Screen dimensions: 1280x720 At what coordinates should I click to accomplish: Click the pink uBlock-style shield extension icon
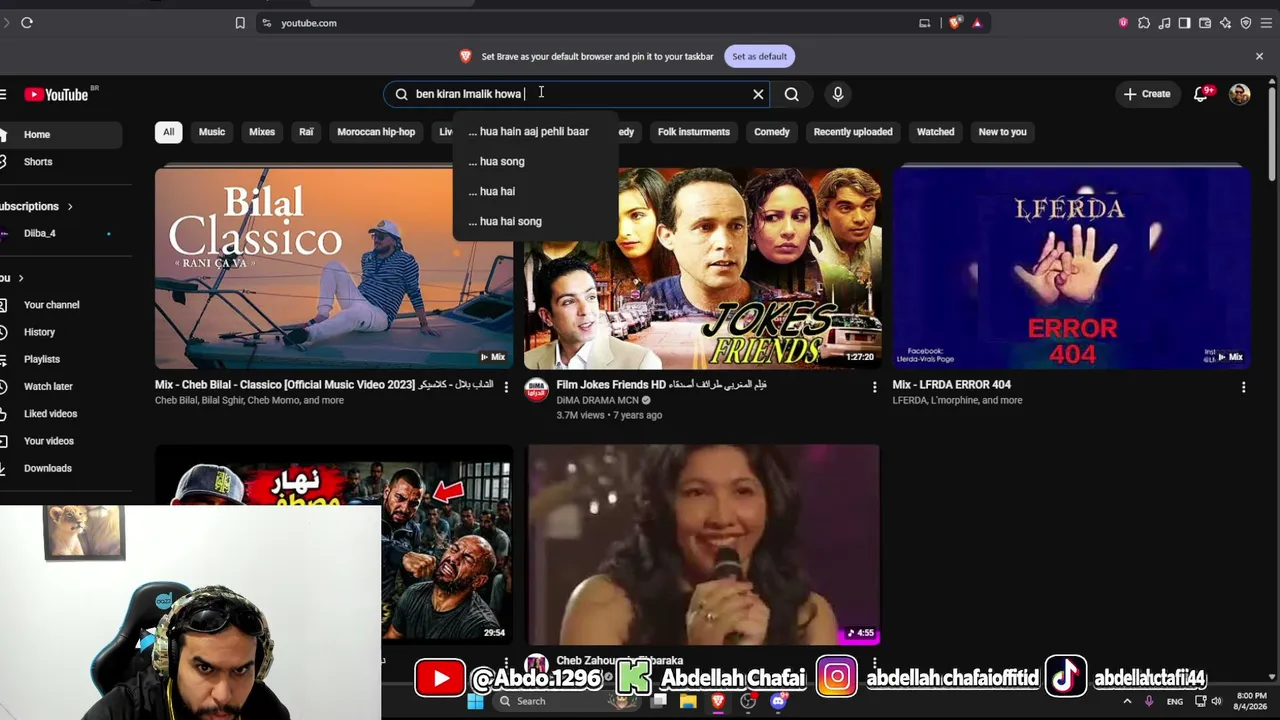tap(1123, 23)
